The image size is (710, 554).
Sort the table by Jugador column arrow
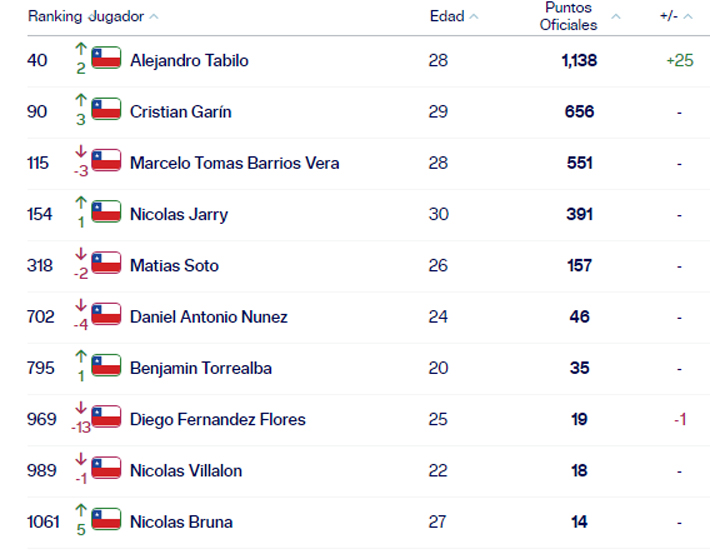tap(153, 17)
